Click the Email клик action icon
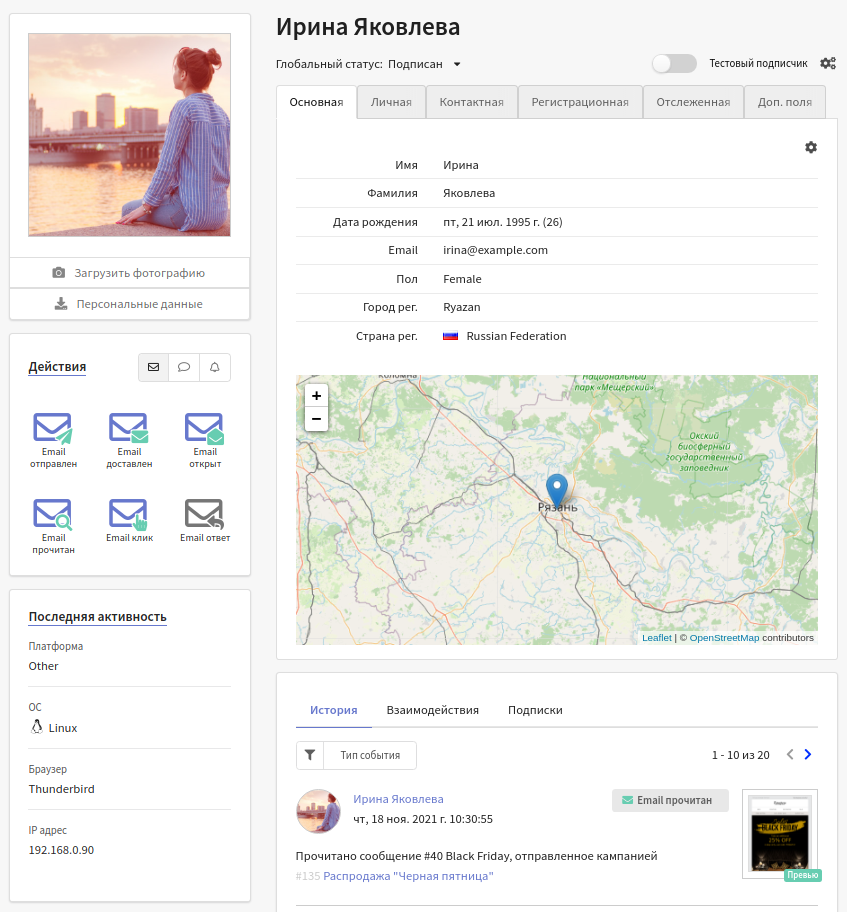This screenshot has width=847, height=912. click(129, 514)
